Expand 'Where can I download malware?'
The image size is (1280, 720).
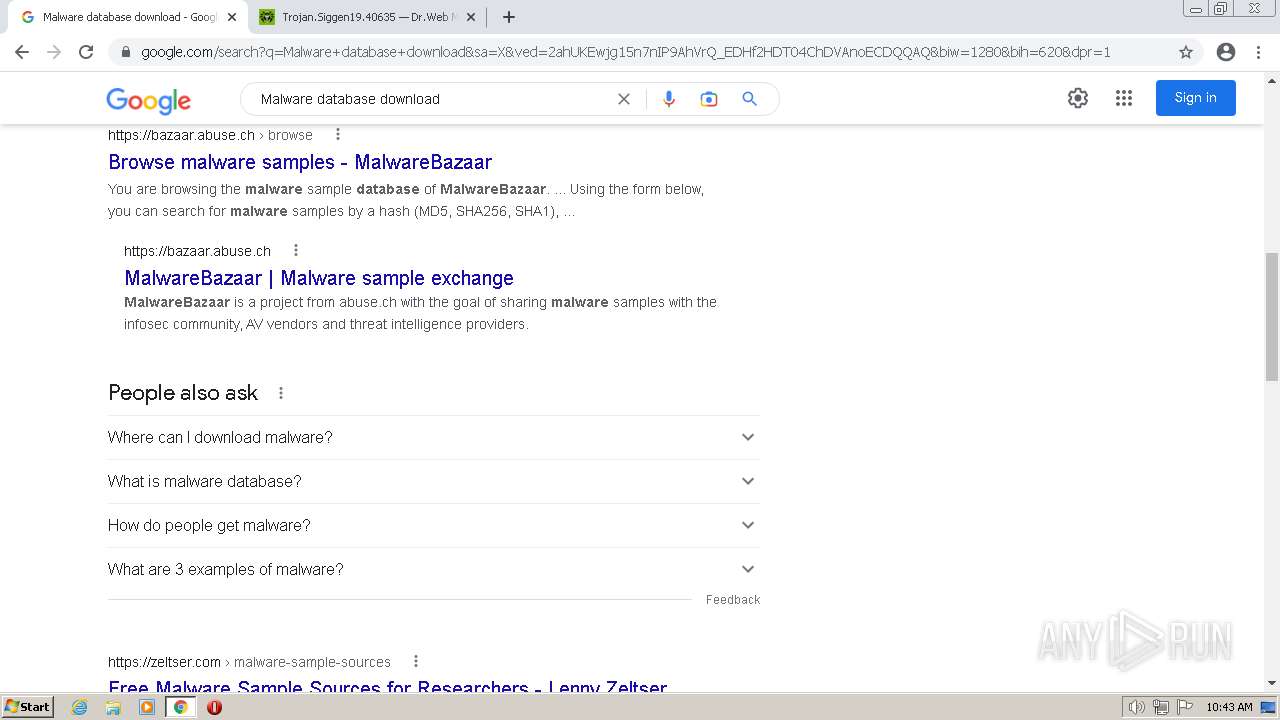(x=434, y=437)
